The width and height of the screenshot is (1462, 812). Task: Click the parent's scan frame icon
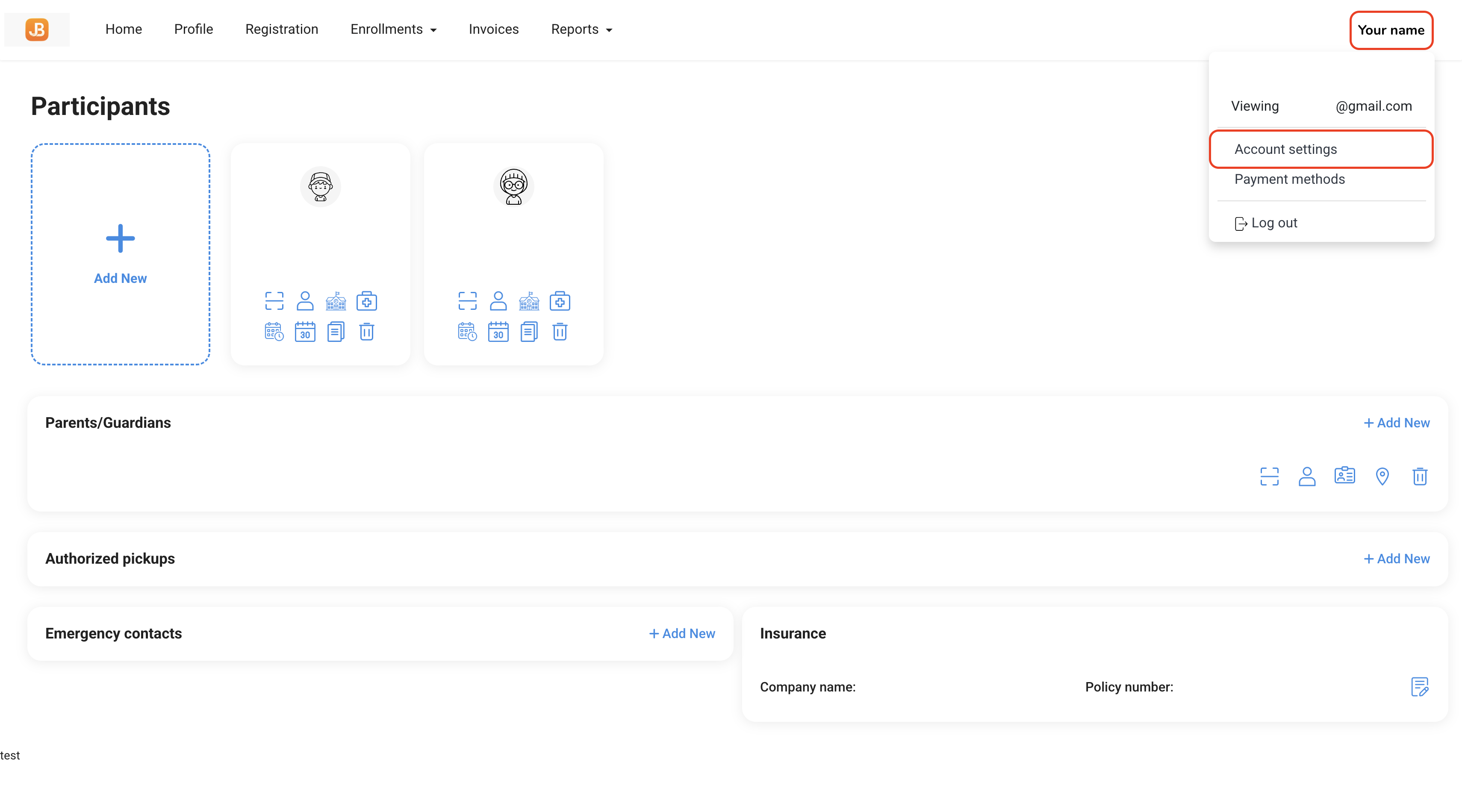point(1269,476)
